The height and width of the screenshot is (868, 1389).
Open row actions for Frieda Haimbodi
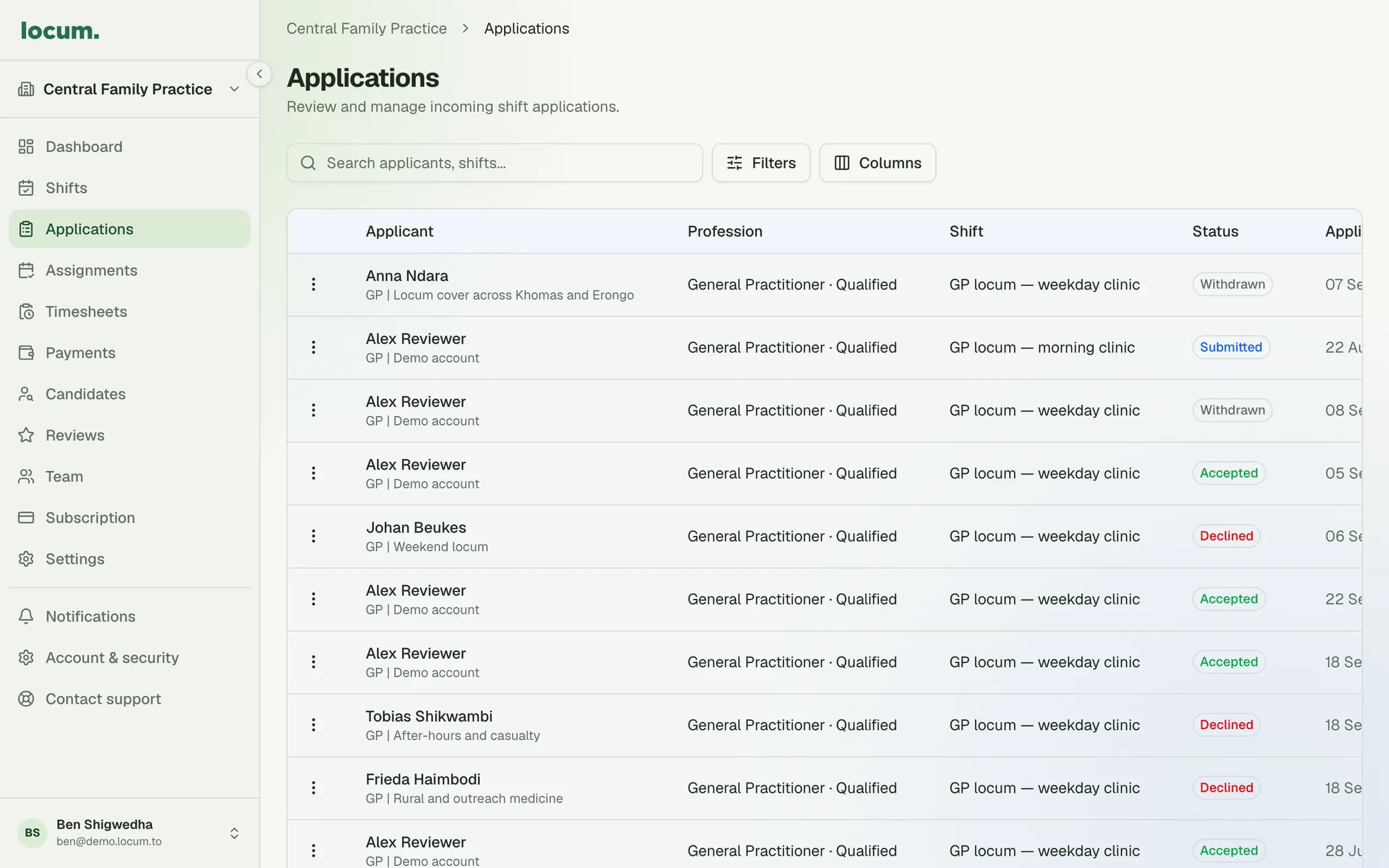[x=314, y=788]
